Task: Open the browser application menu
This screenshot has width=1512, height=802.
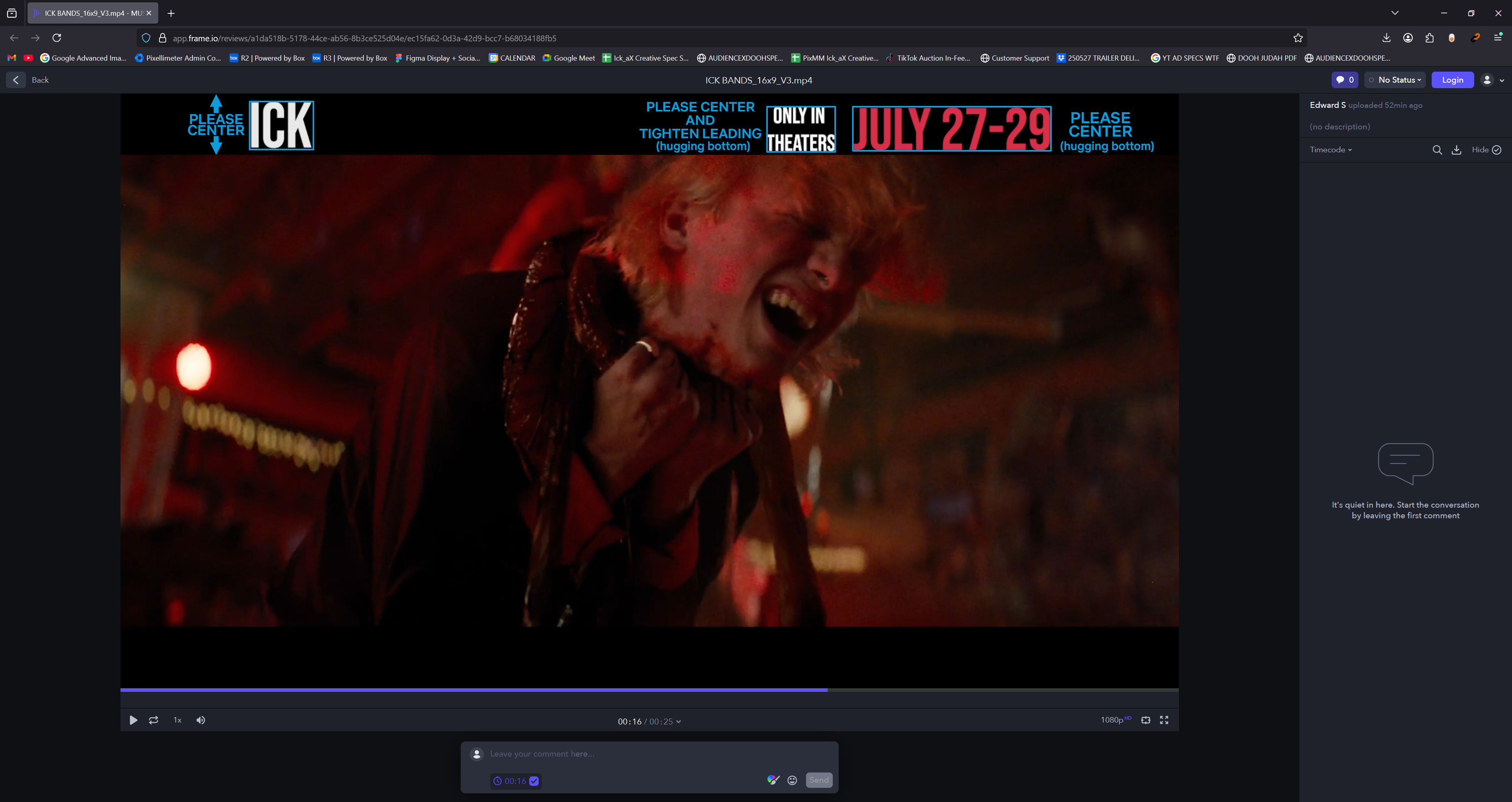Action: point(1497,38)
